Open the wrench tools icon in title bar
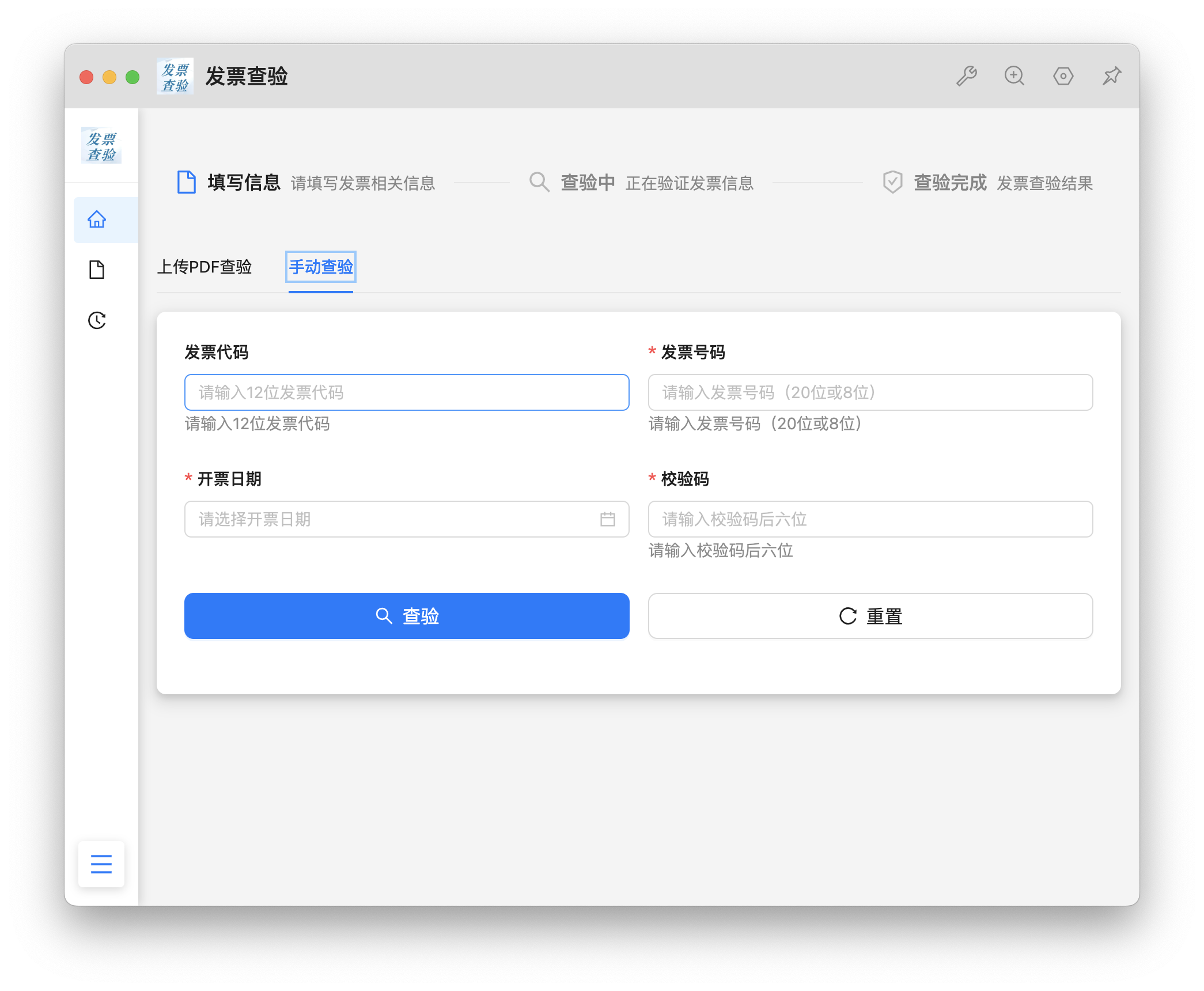1204x991 pixels. point(967,76)
